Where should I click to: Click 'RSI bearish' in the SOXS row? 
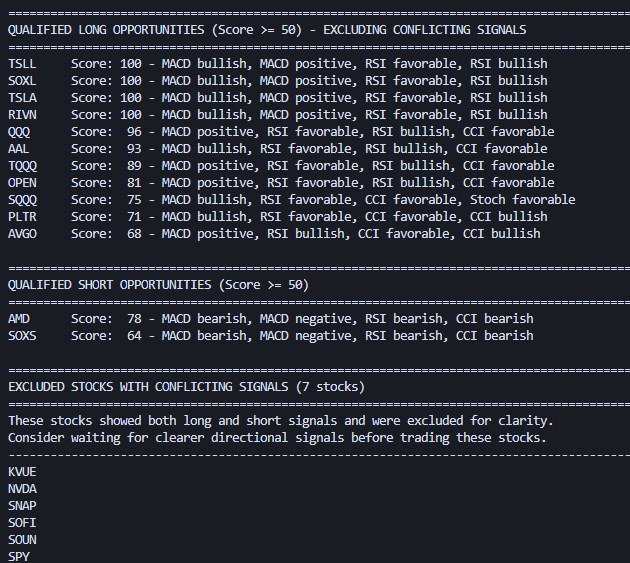[403, 336]
